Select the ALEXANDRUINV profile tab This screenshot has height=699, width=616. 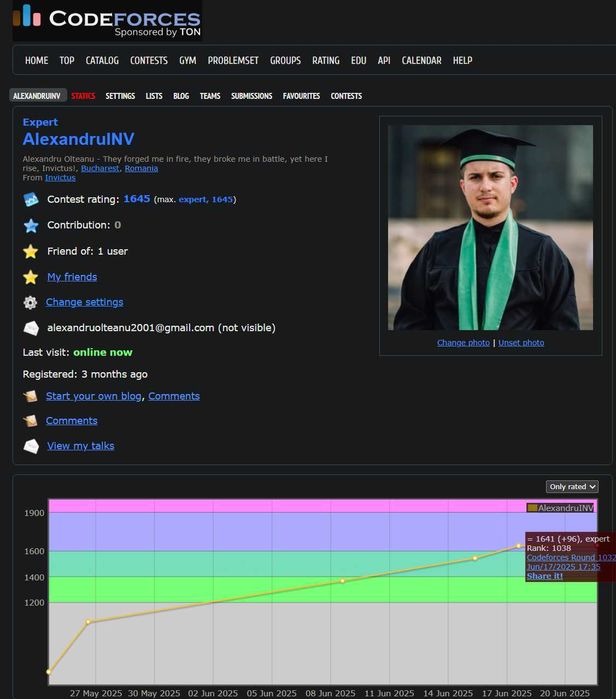tap(38, 95)
